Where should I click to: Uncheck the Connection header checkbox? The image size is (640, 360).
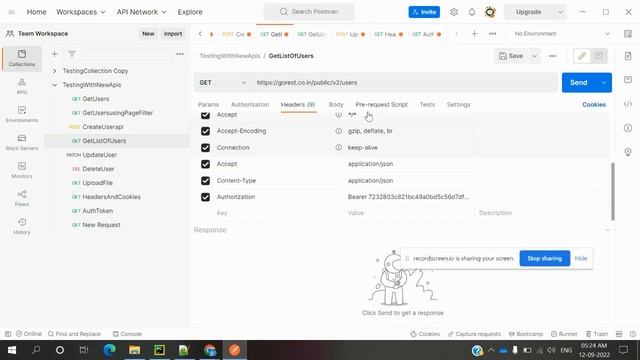coord(205,147)
